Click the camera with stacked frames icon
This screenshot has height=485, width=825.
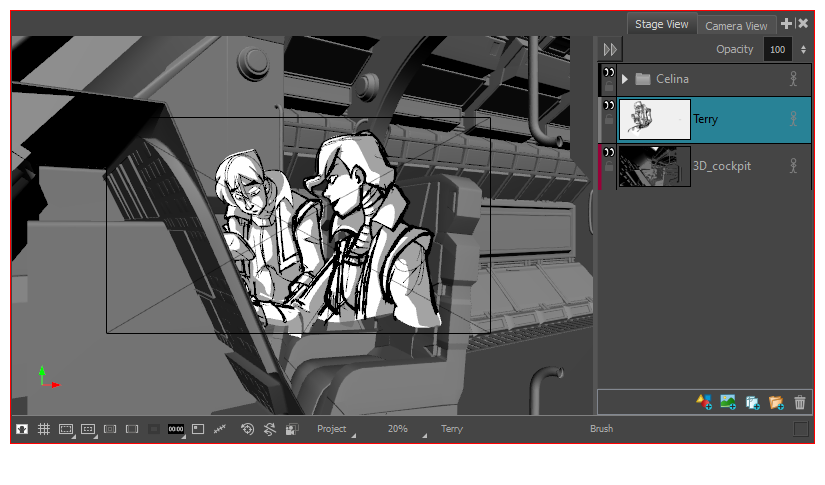pyautogui.click(x=292, y=429)
